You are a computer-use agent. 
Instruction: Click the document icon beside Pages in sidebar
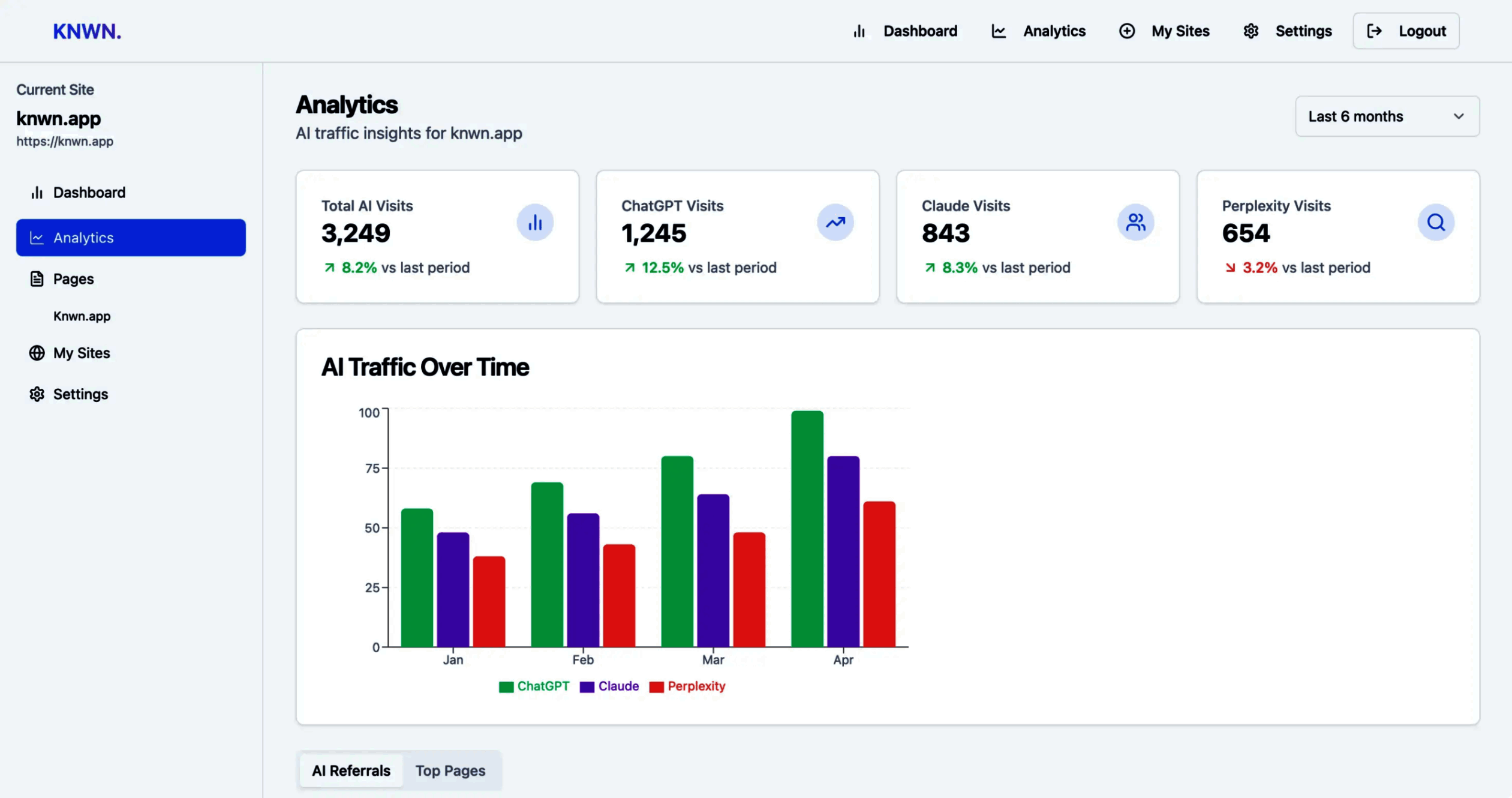click(x=37, y=279)
